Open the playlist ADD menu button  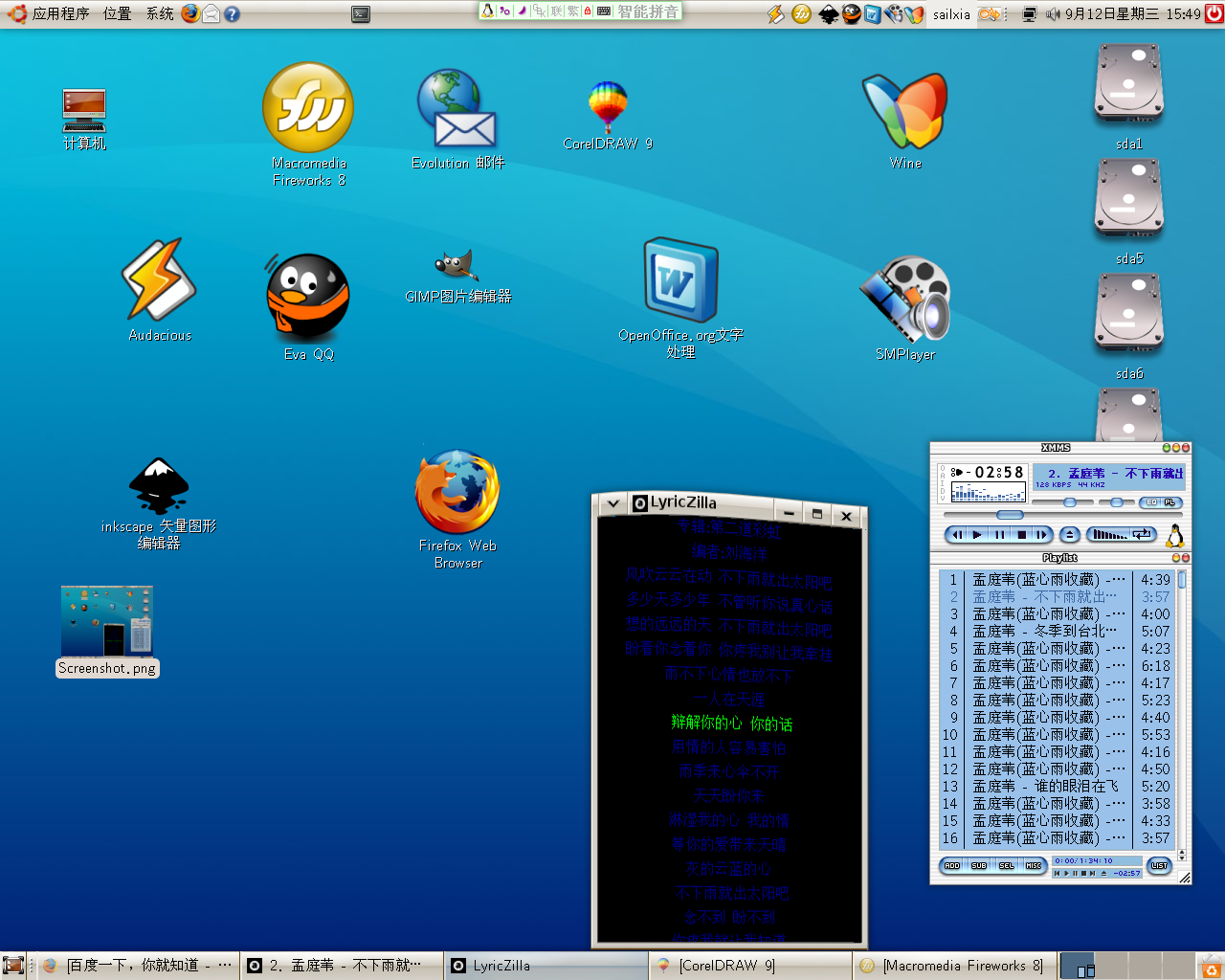pyautogui.click(x=952, y=865)
